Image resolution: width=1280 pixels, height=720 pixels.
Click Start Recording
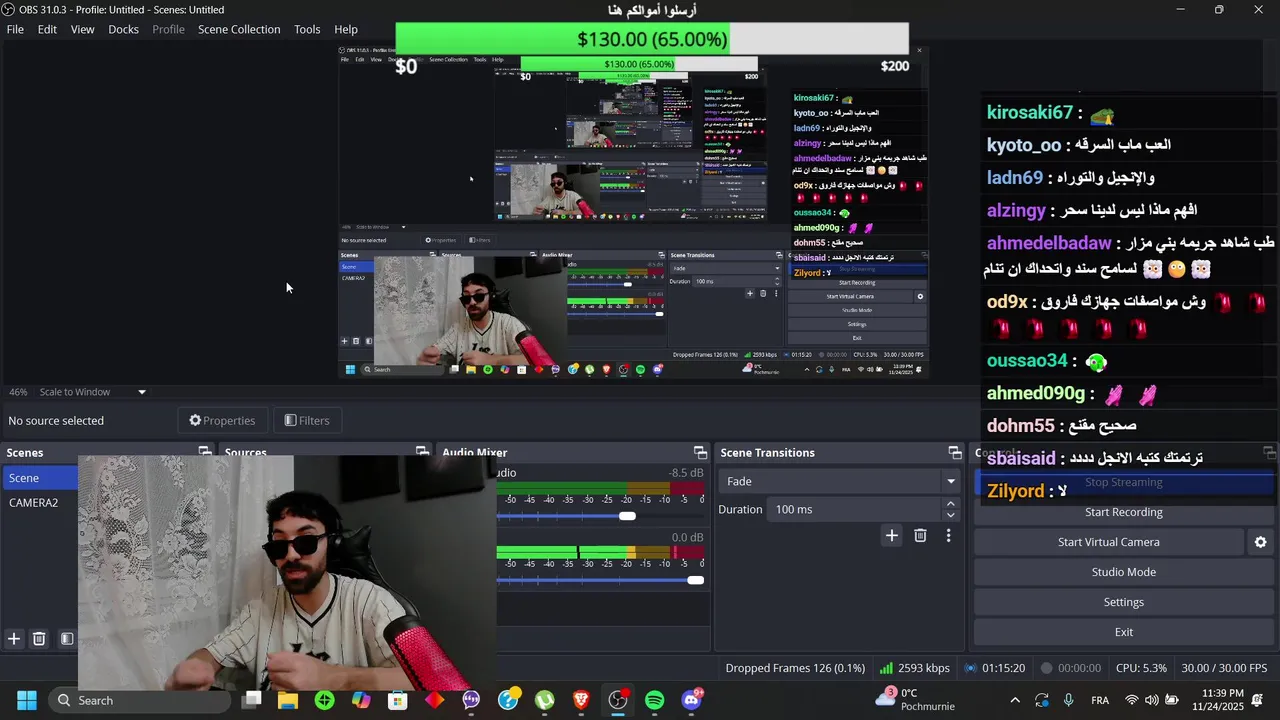tap(1123, 512)
